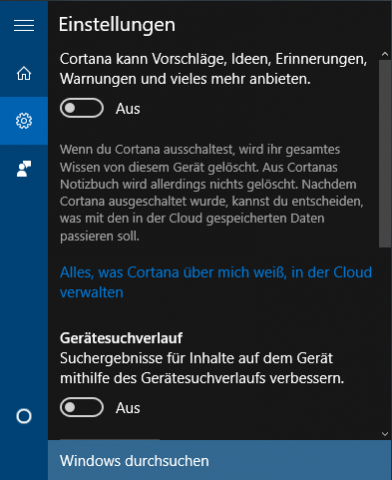Toggle Cortana suggestions switch

(82, 108)
